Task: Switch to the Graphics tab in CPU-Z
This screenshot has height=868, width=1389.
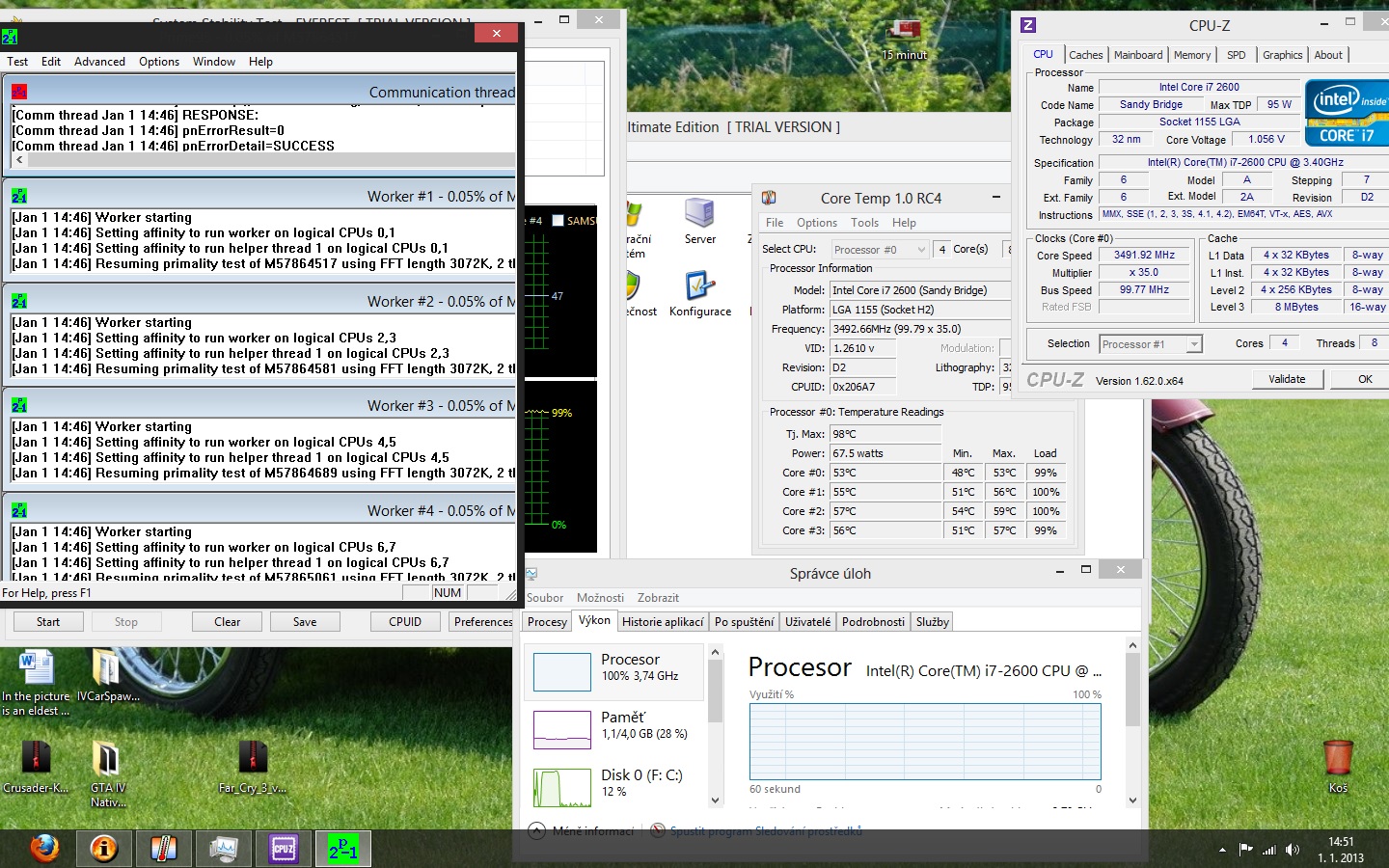Action: pyautogui.click(x=1282, y=55)
